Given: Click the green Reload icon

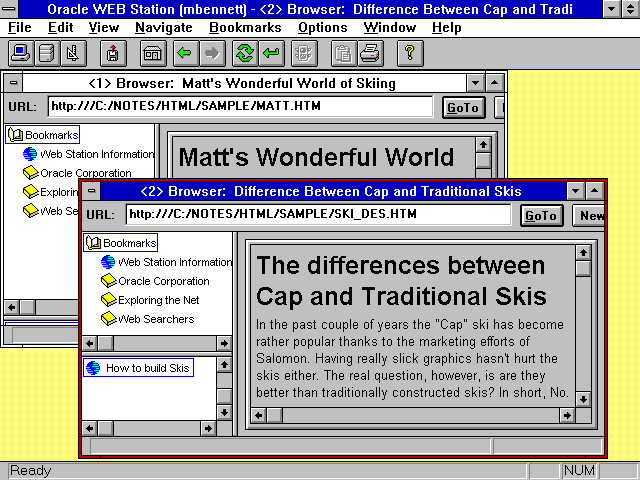Looking at the screenshot, I should pos(244,53).
